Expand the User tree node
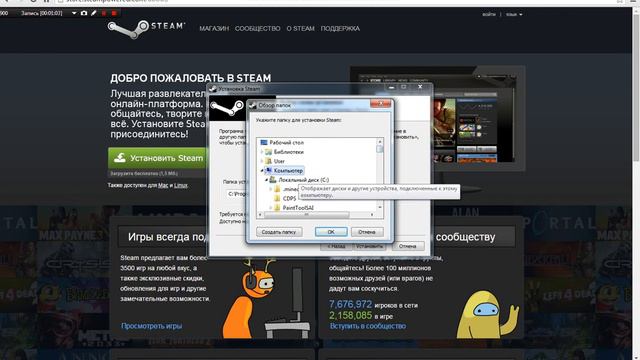The image size is (640, 360). (x=262, y=161)
